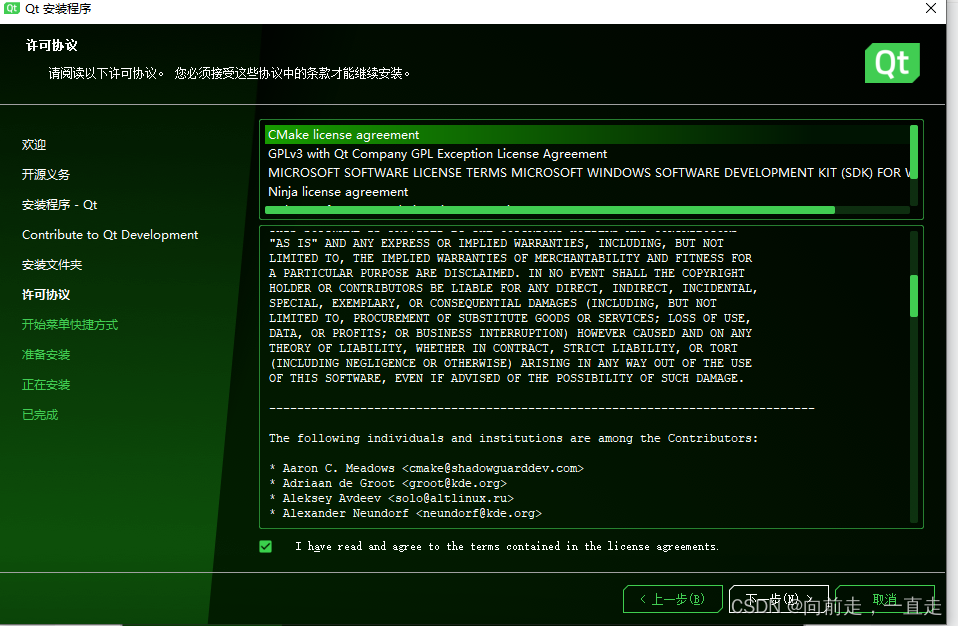Click Contribute to Qt Development step
This screenshot has height=626, width=958.
tap(110, 235)
